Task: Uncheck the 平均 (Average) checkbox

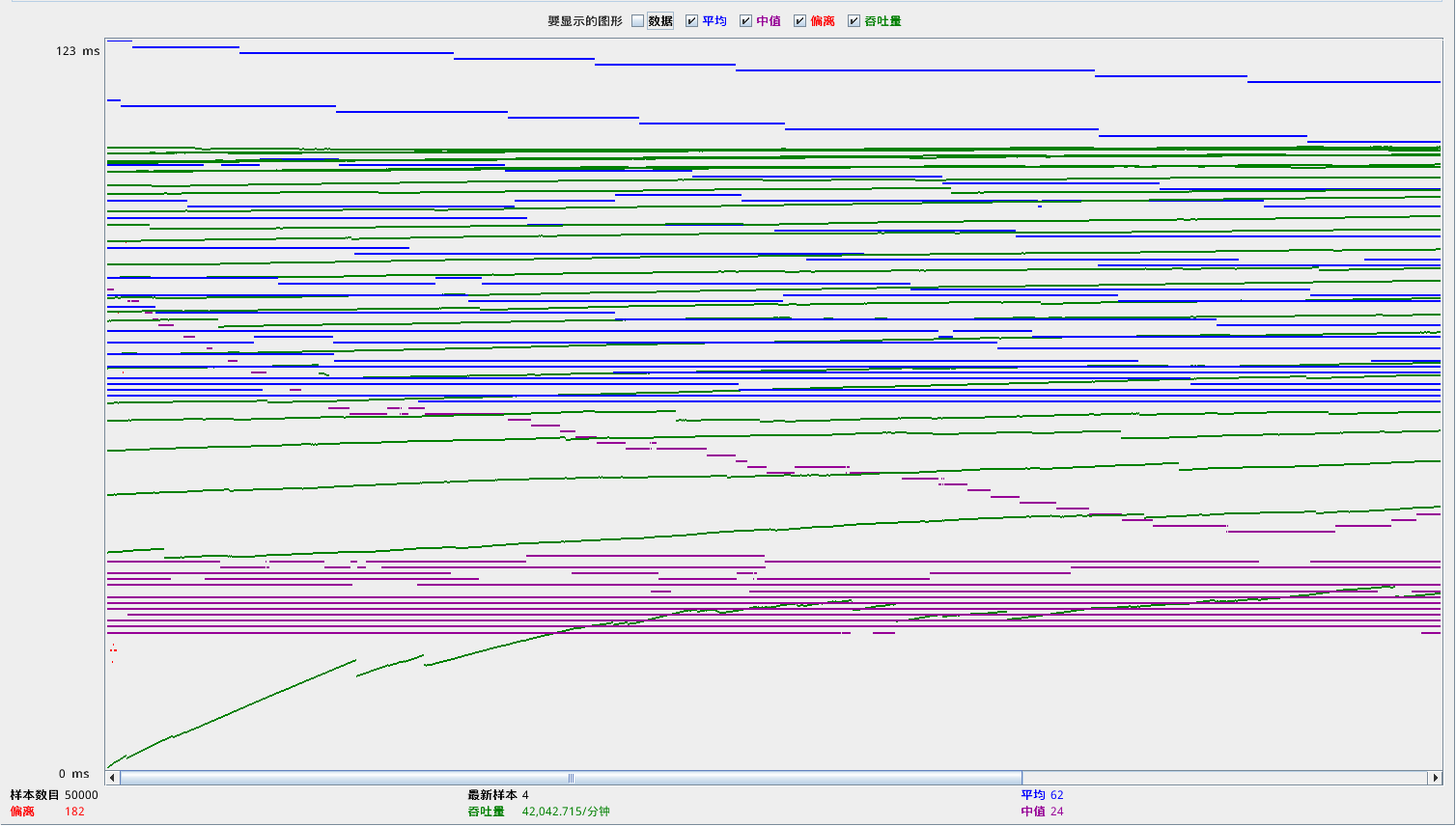Action: pyautogui.click(x=691, y=21)
